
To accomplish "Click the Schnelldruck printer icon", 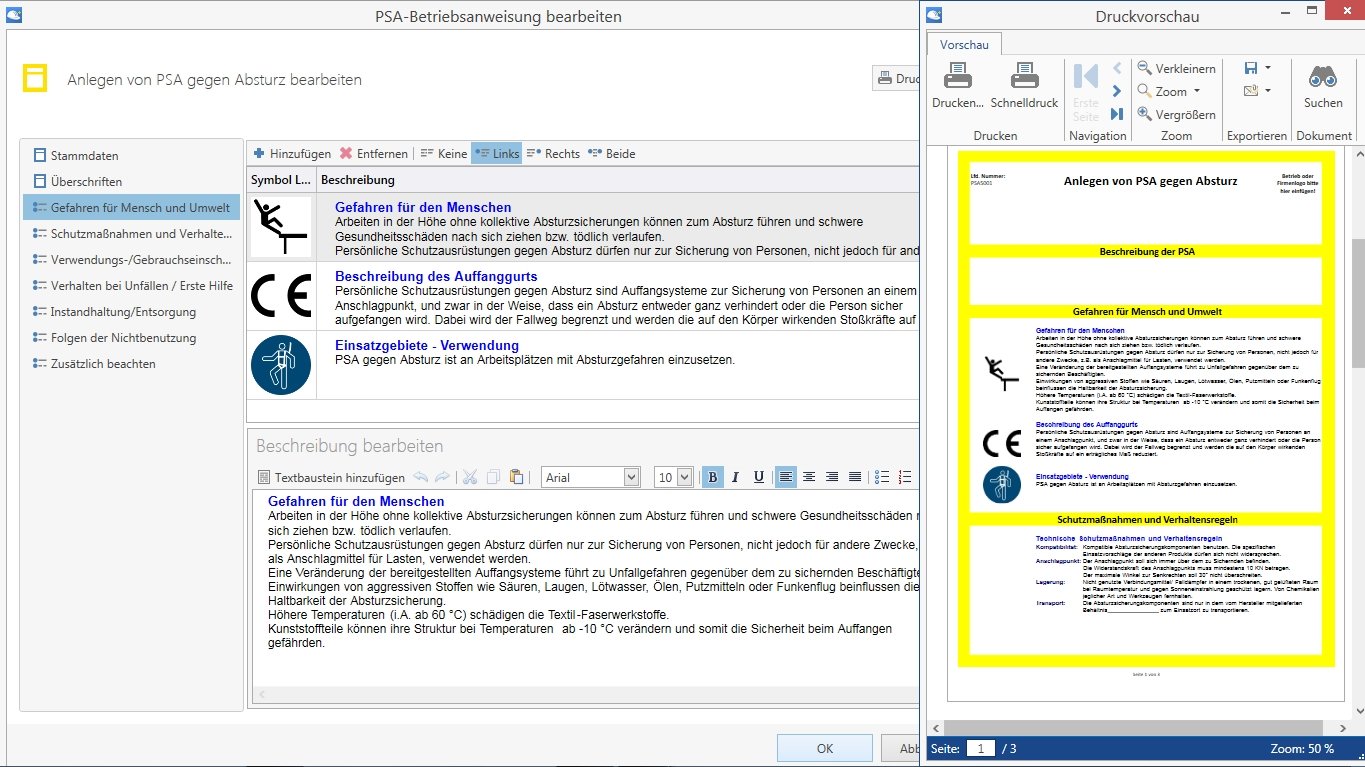I will pyautogui.click(x=1024, y=78).
